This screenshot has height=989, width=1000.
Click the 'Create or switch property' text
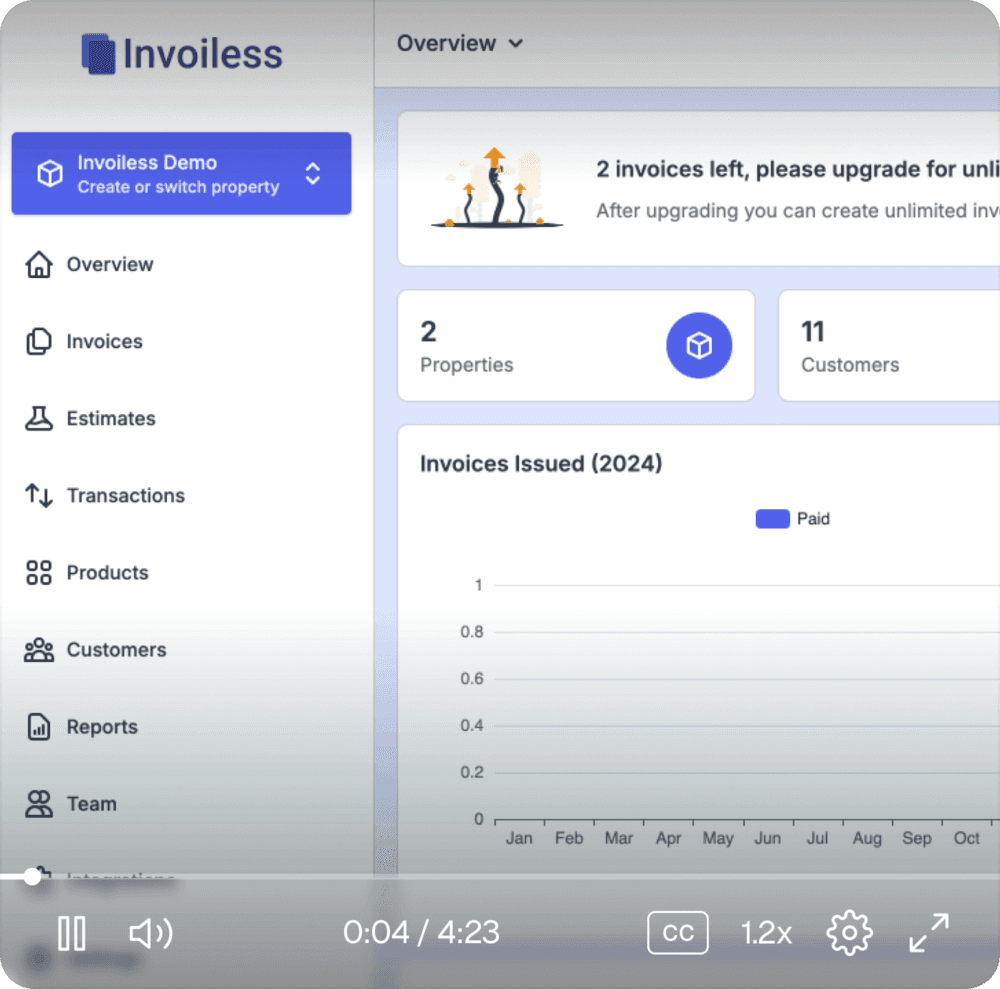pos(179,187)
